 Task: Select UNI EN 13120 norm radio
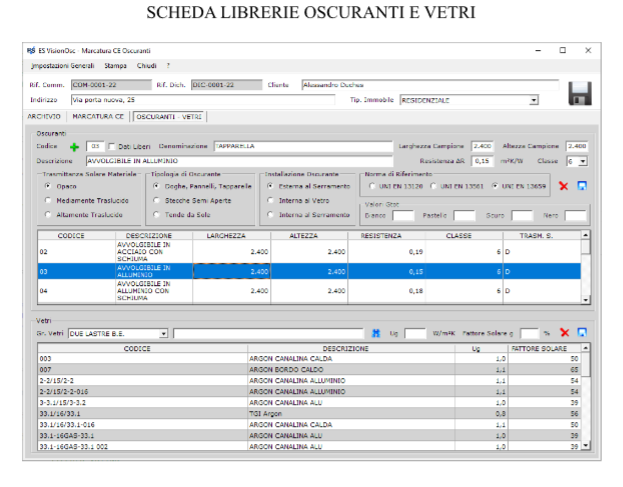click(x=372, y=186)
